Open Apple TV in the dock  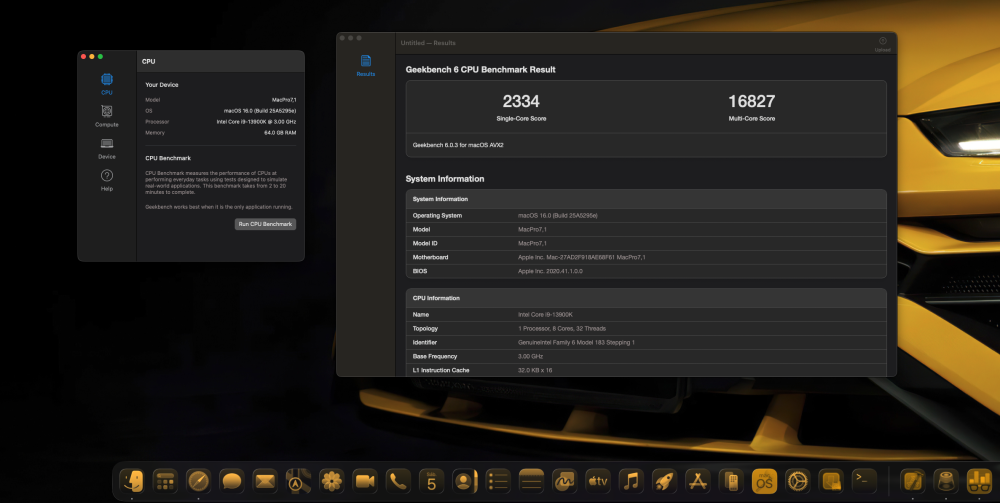[x=598, y=481]
